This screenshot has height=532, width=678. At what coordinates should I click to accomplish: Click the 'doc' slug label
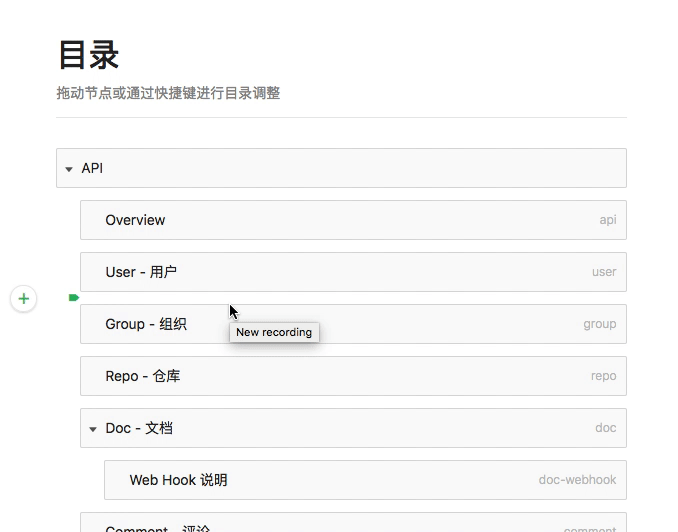pos(605,428)
